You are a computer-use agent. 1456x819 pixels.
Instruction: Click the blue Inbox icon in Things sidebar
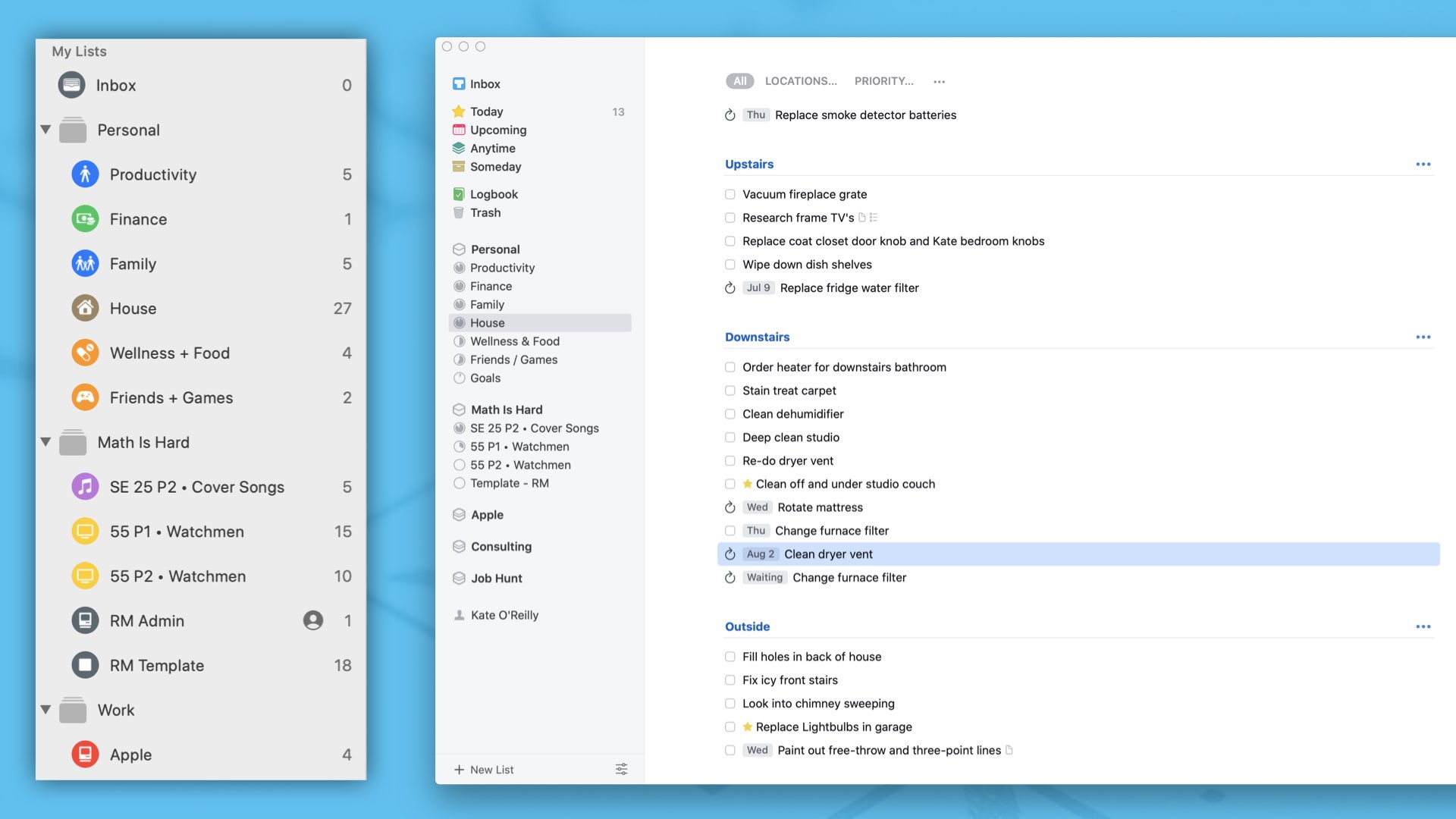pos(459,84)
